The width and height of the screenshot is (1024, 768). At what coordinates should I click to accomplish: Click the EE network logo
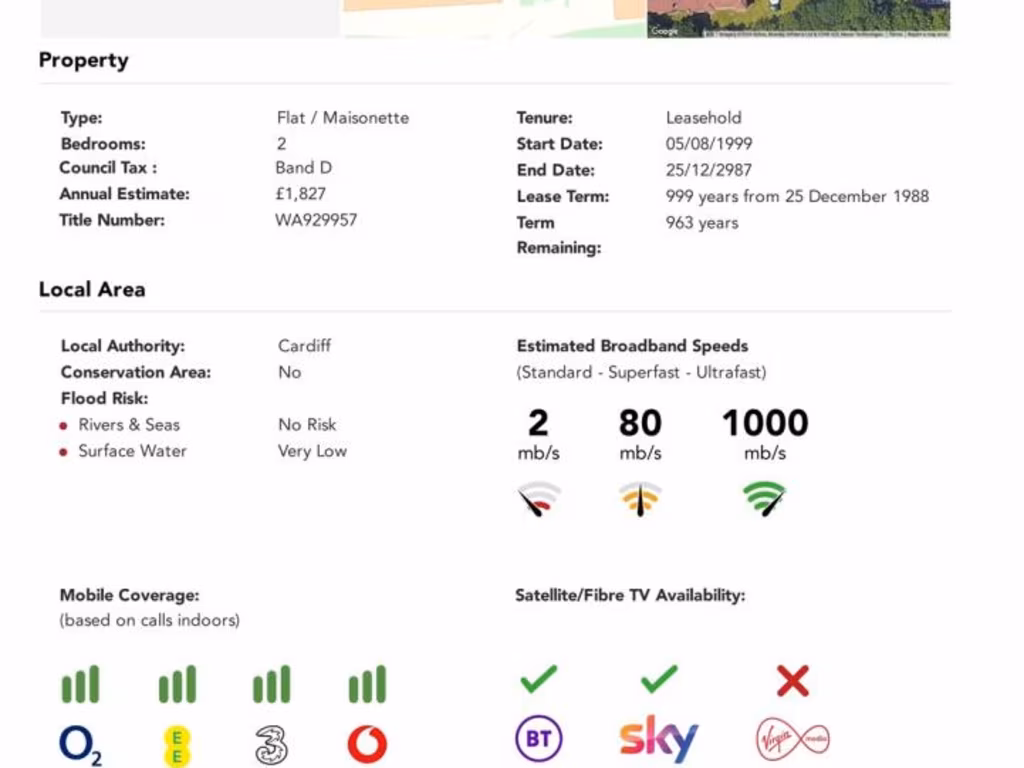[x=177, y=745]
